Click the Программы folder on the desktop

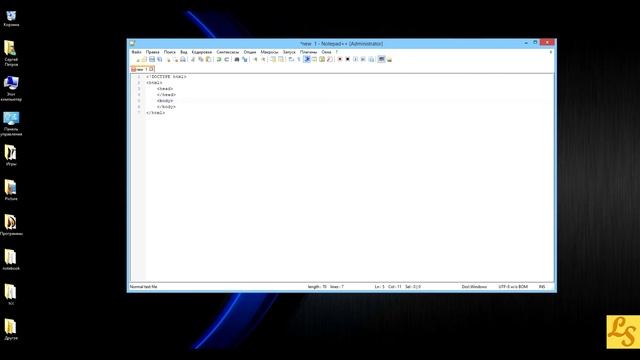pyautogui.click(x=11, y=225)
